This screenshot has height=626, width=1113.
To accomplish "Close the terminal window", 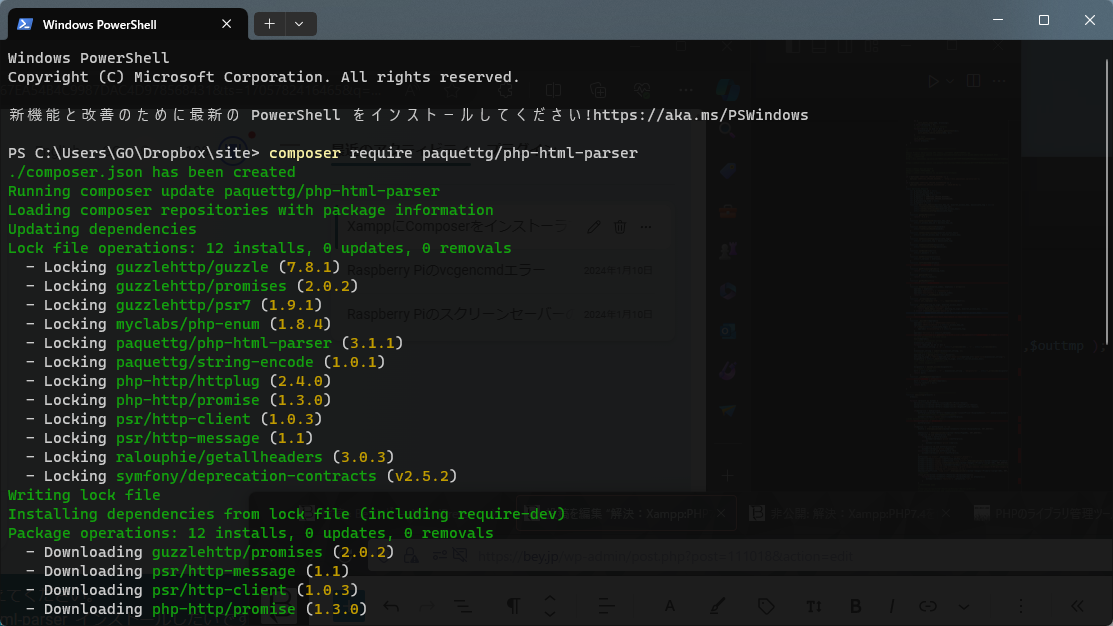I will (1090, 20).
